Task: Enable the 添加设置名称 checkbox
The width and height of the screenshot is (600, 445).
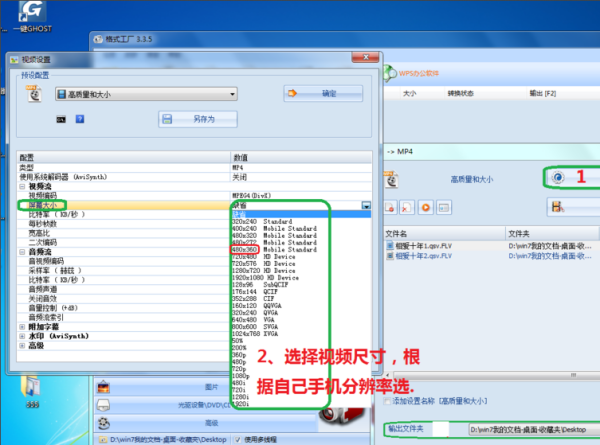Action: pos(387,401)
